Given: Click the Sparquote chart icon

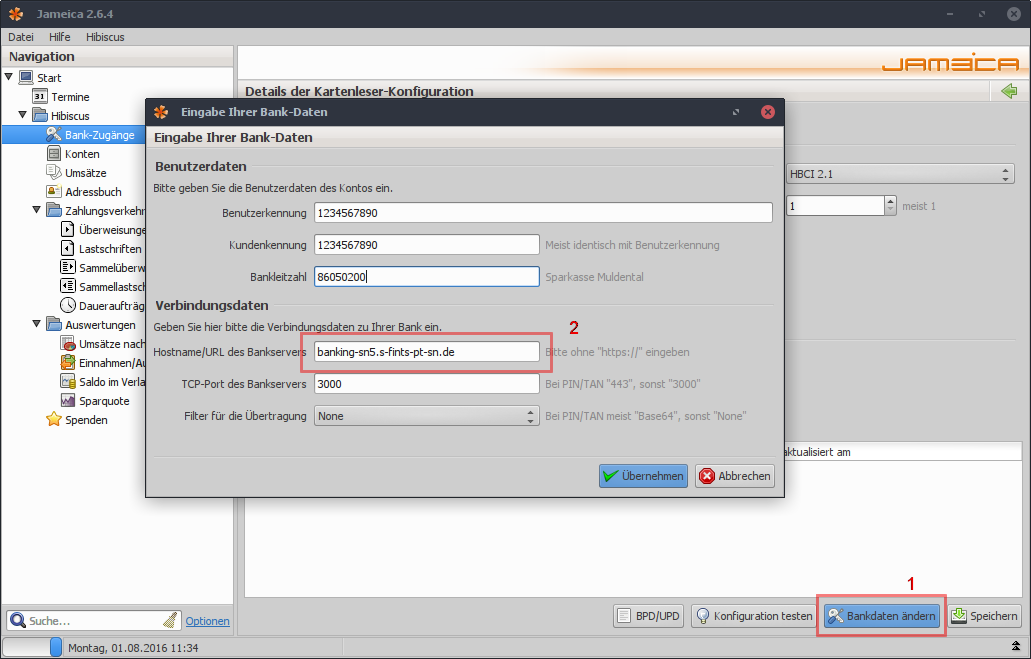Looking at the screenshot, I should click(x=68, y=401).
